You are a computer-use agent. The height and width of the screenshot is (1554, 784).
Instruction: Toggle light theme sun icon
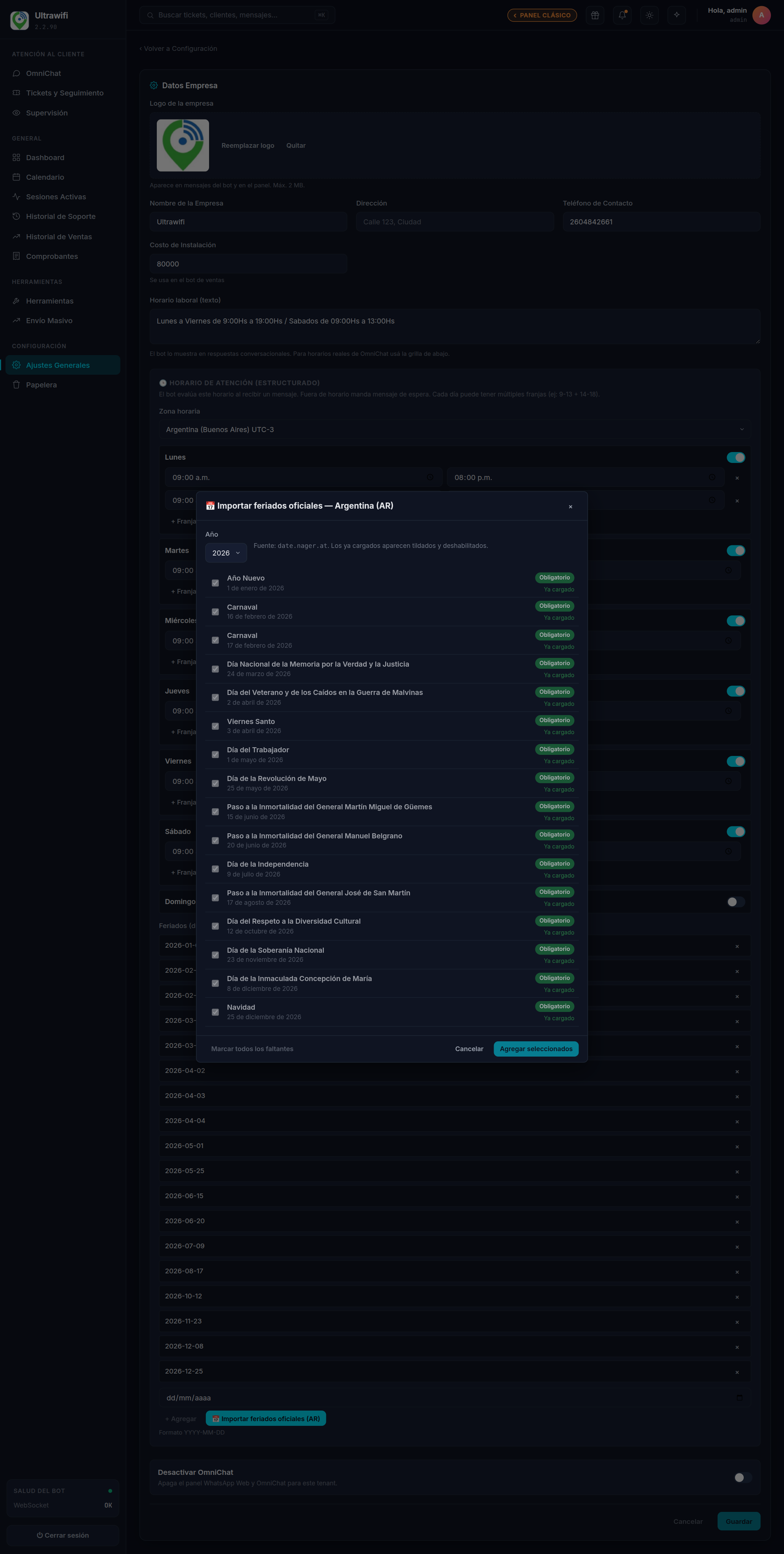click(649, 15)
